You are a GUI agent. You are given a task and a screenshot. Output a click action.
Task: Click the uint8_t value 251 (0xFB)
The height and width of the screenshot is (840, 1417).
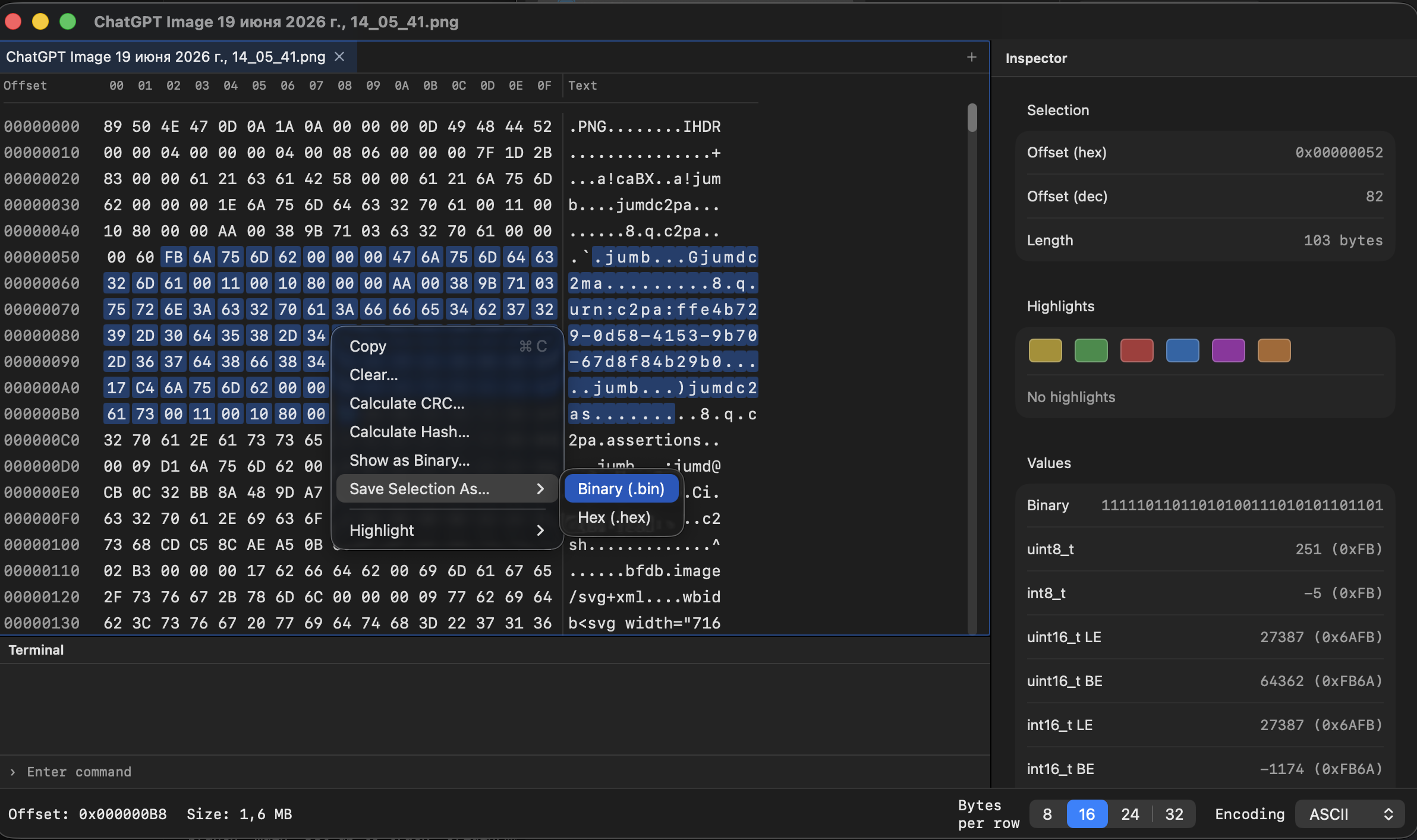pyautogui.click(x=1339, y=549)
